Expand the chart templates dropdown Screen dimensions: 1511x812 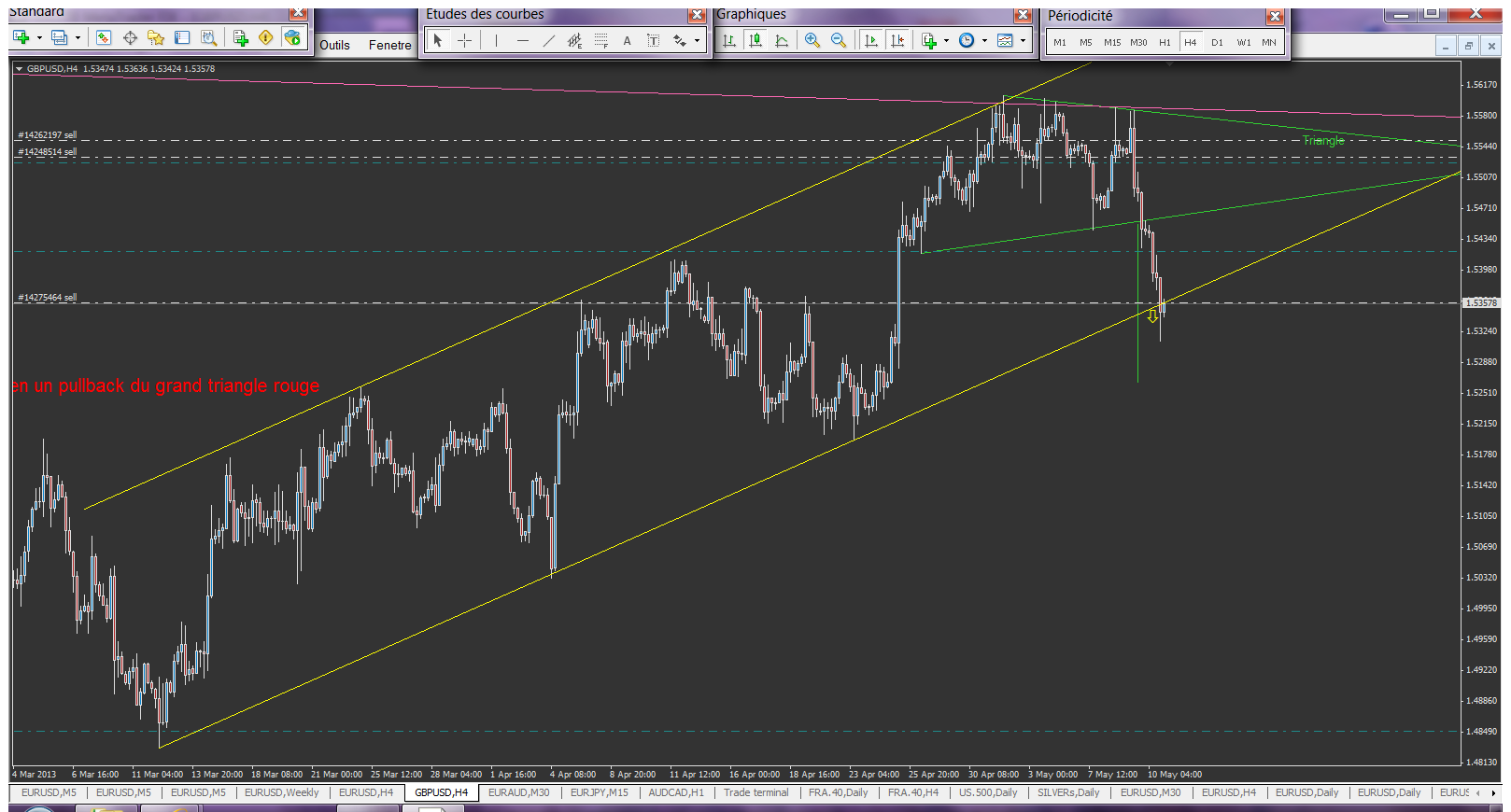[1023, 40]
